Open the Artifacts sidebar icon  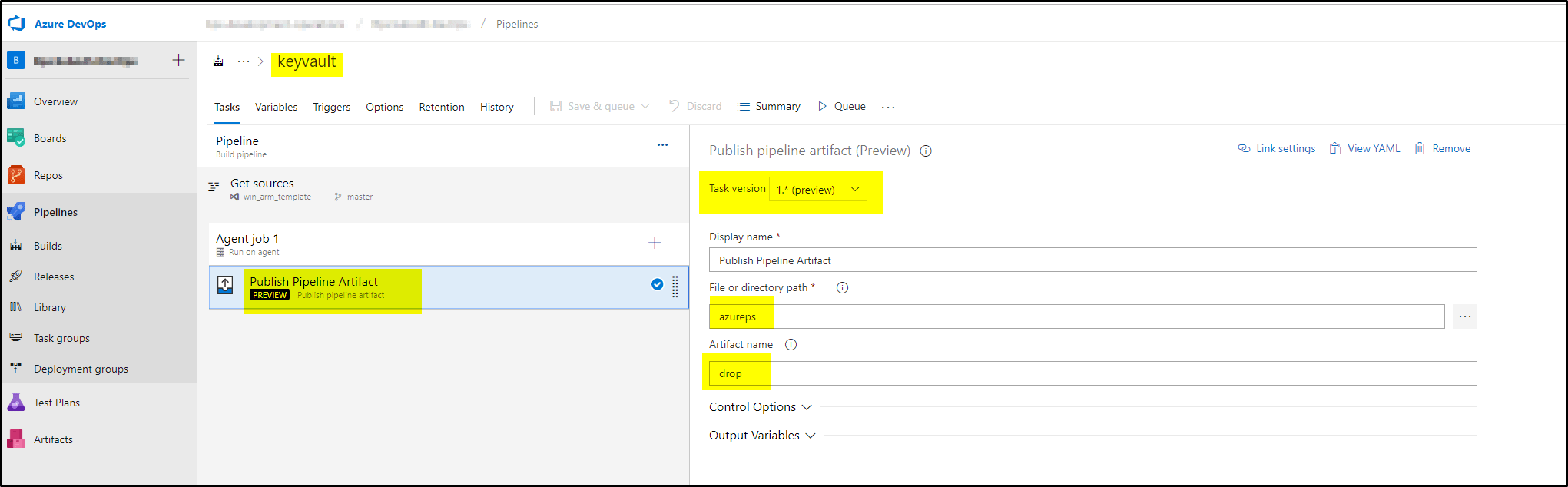[x=16, y=439]
